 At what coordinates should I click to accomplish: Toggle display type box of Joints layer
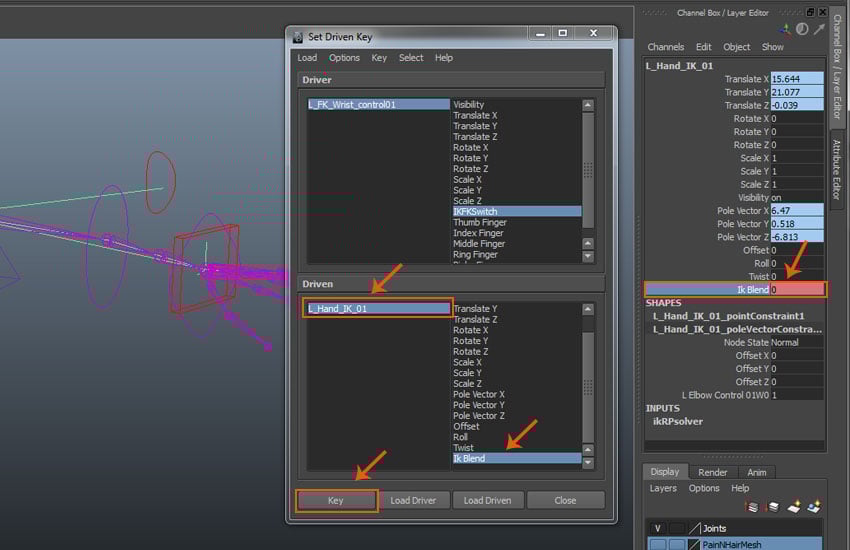676,528
